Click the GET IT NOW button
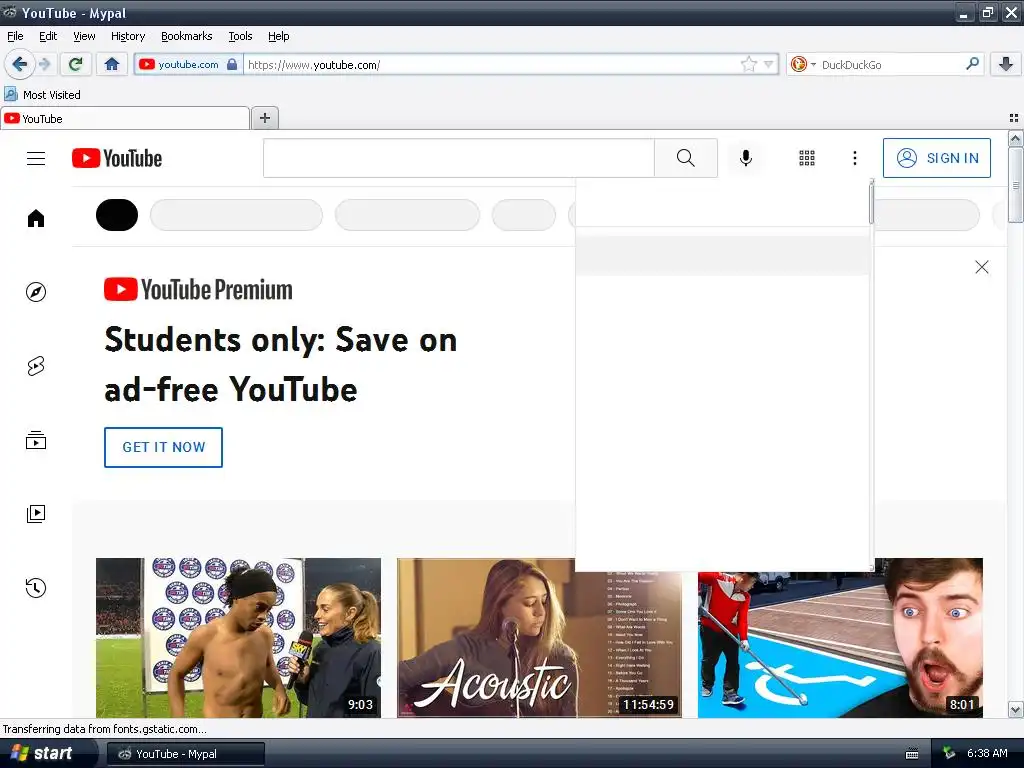Image resolution: width=1024 pixels, height=768 pixels. pyautogui.click(x=163, y=447)
